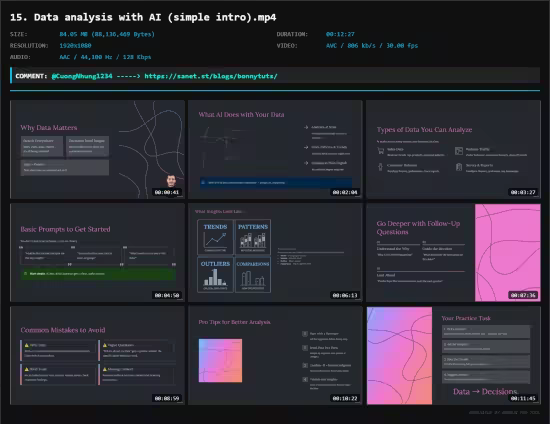Click the 00:03:27 timestamp label
The image size is (550, 424).
[523, 192]
